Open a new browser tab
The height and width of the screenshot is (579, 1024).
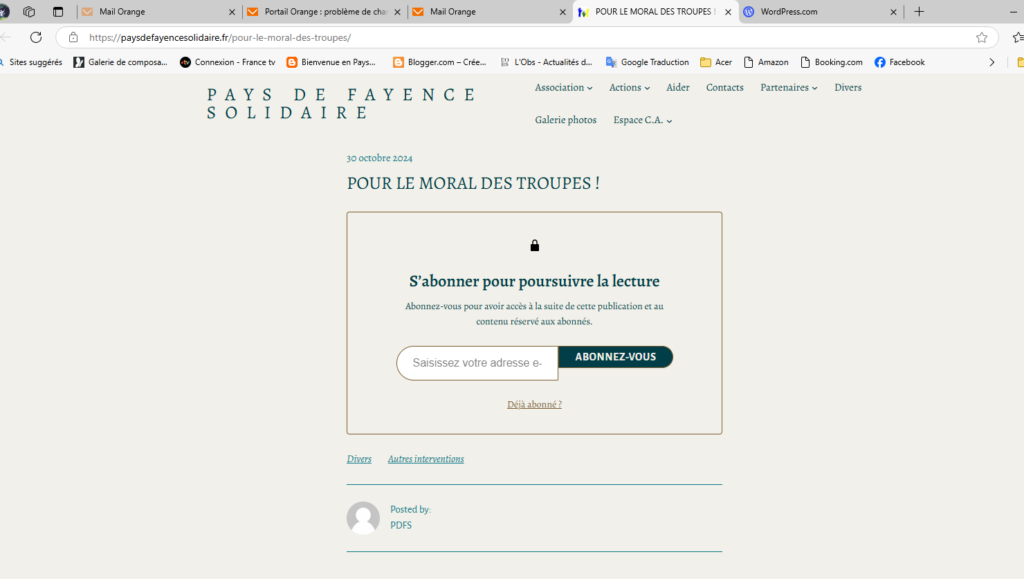click(919, 12)
